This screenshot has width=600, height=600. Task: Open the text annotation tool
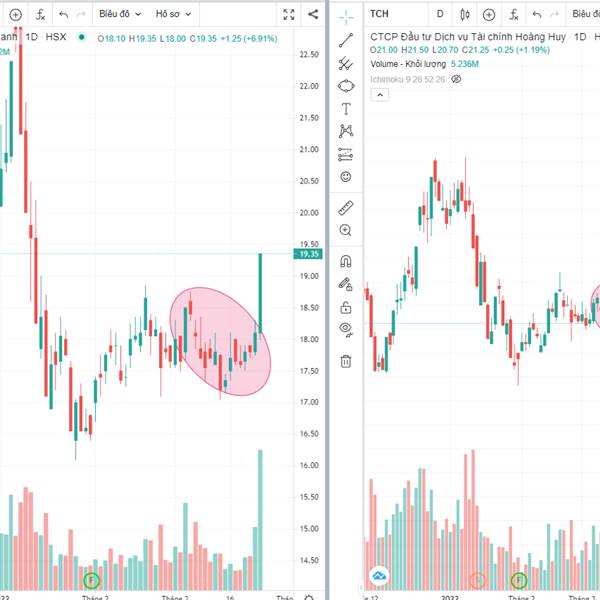point(346,109)
